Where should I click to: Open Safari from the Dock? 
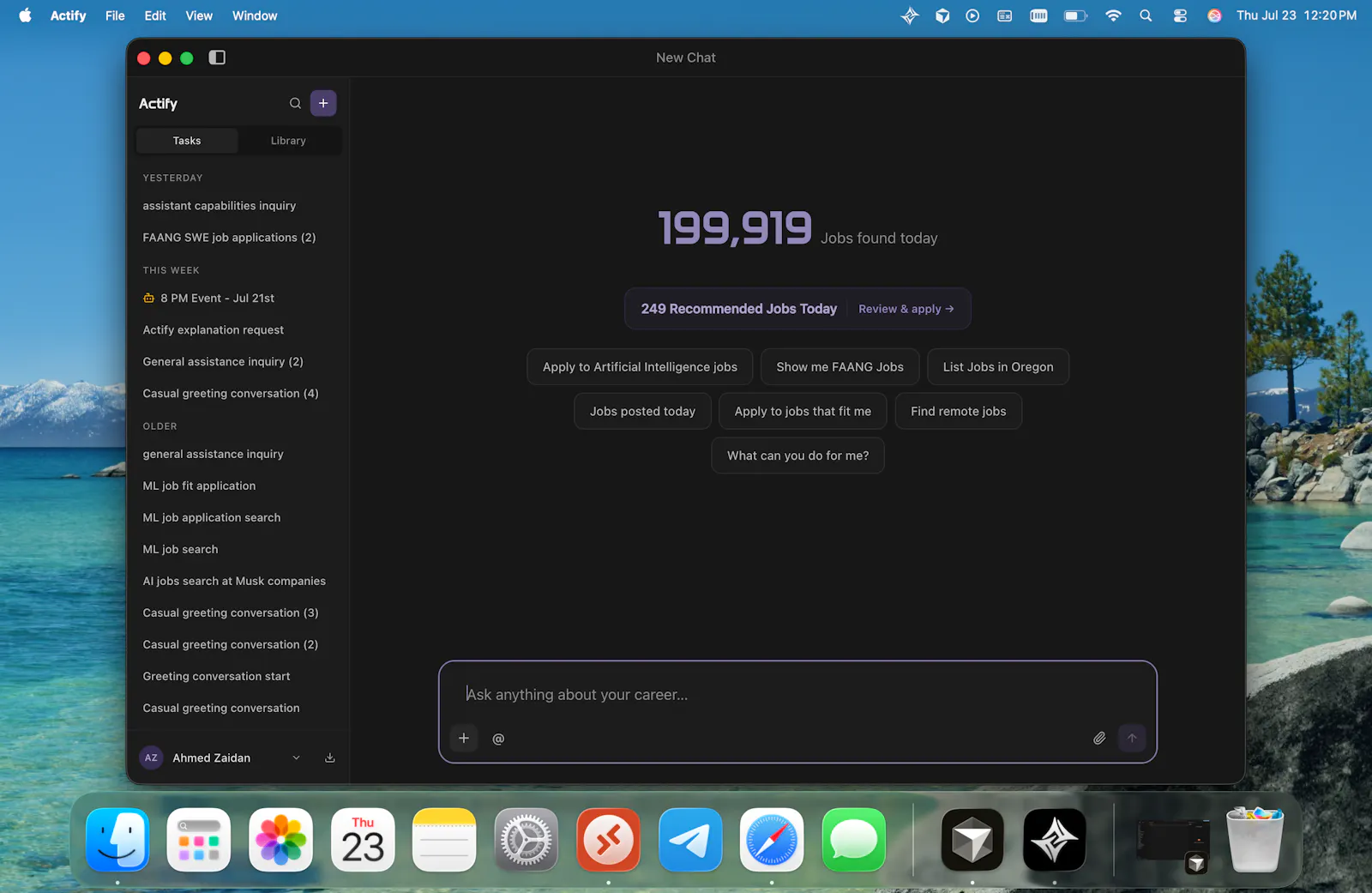[772, 840]
